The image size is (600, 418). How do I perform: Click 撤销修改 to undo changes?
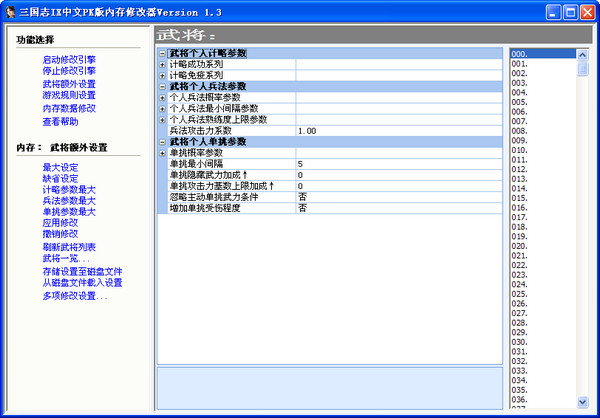60,234
